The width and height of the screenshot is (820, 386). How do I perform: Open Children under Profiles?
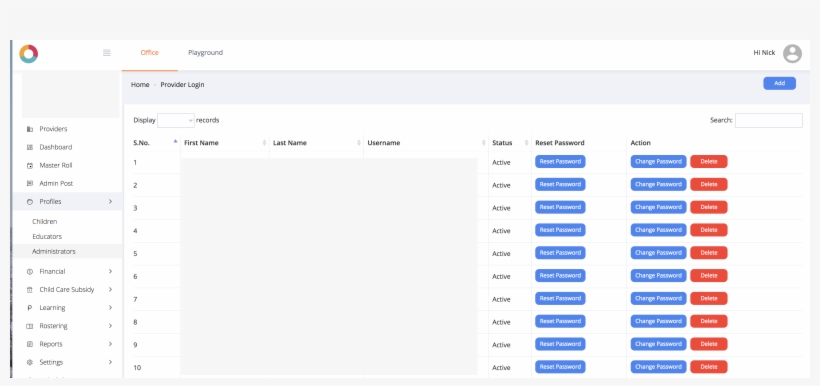click(x=44, y=222)
